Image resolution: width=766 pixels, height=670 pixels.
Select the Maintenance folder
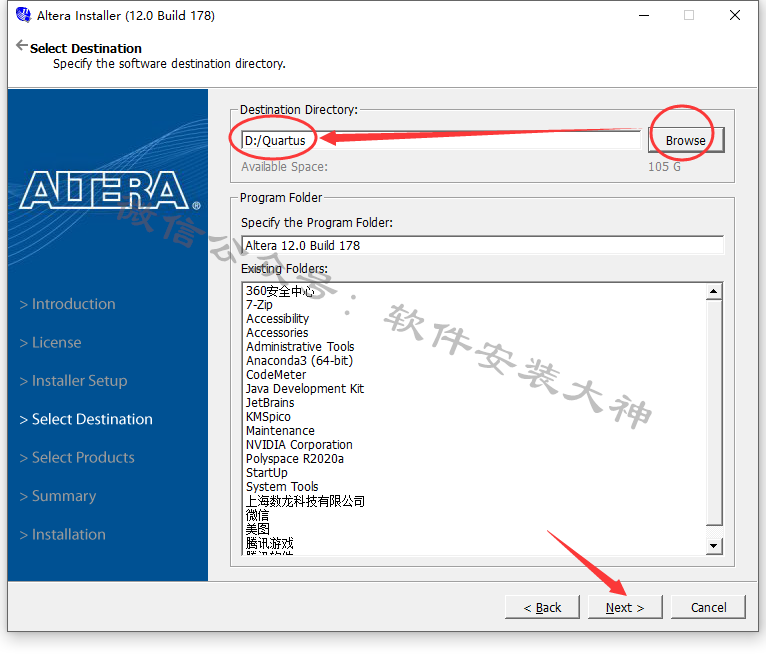280,431
